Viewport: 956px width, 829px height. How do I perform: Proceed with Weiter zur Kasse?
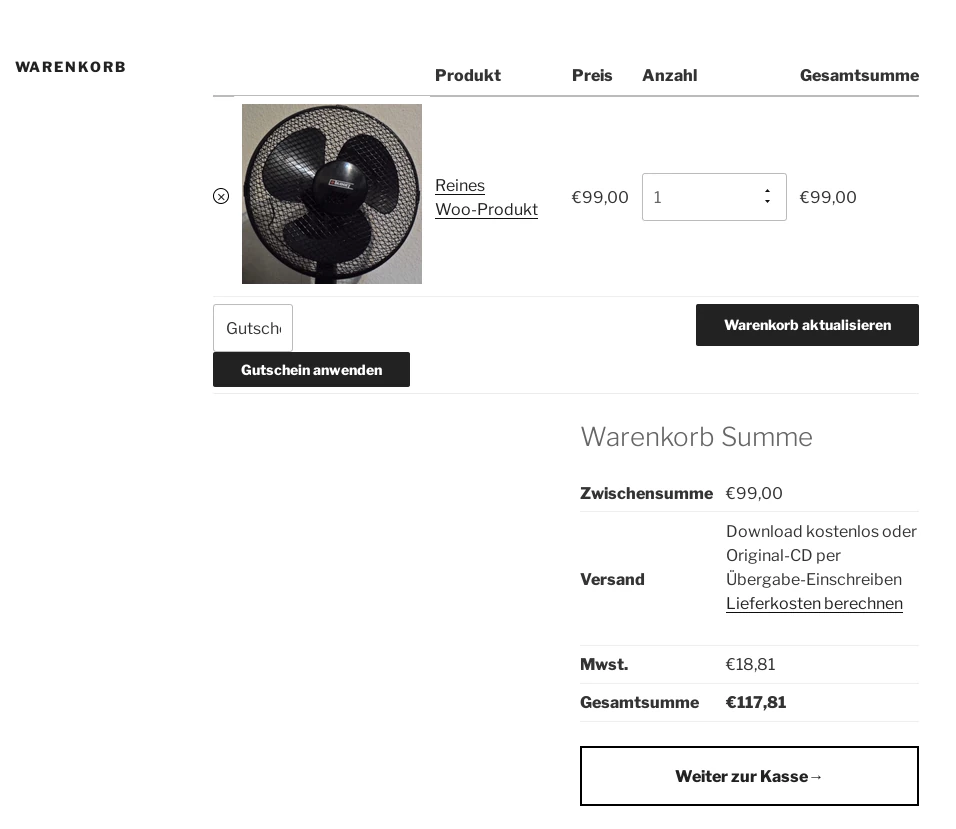point(749,776)
